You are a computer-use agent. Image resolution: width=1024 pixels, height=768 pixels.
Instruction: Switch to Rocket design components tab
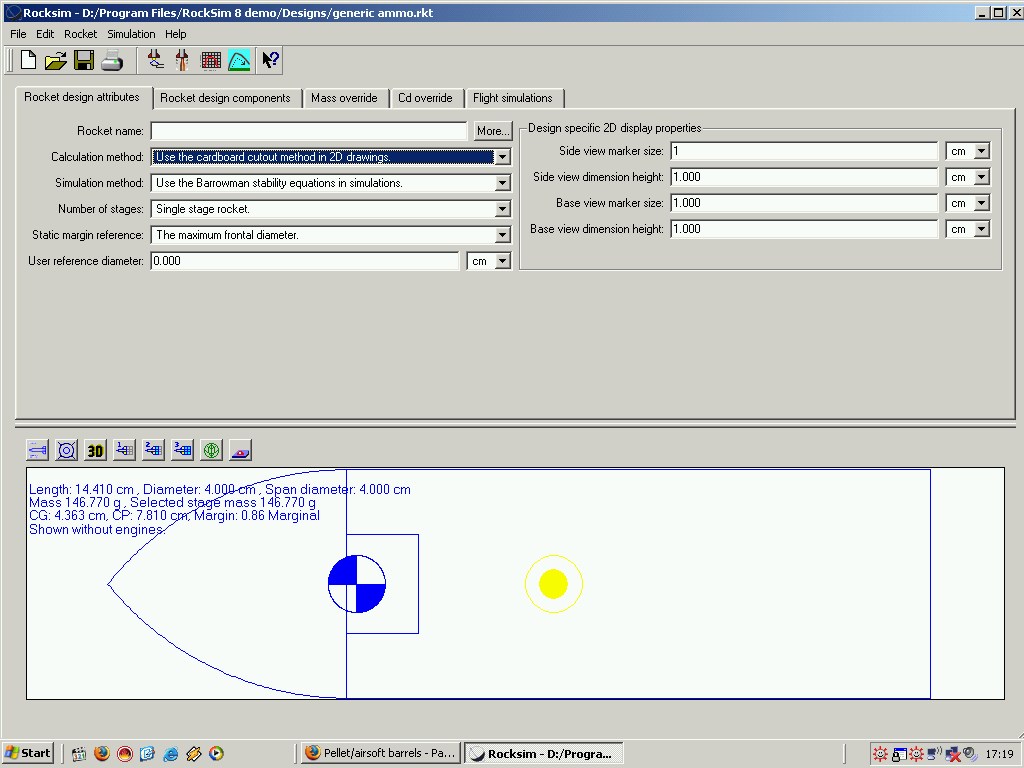pyautogui.click(x=225, y=98)
